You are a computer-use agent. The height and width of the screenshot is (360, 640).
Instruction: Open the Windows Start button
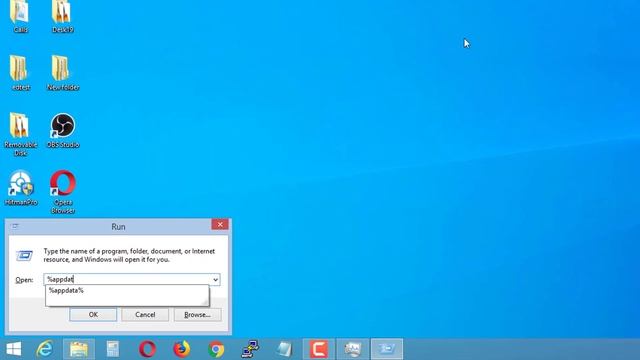click(x=14, y=349)
